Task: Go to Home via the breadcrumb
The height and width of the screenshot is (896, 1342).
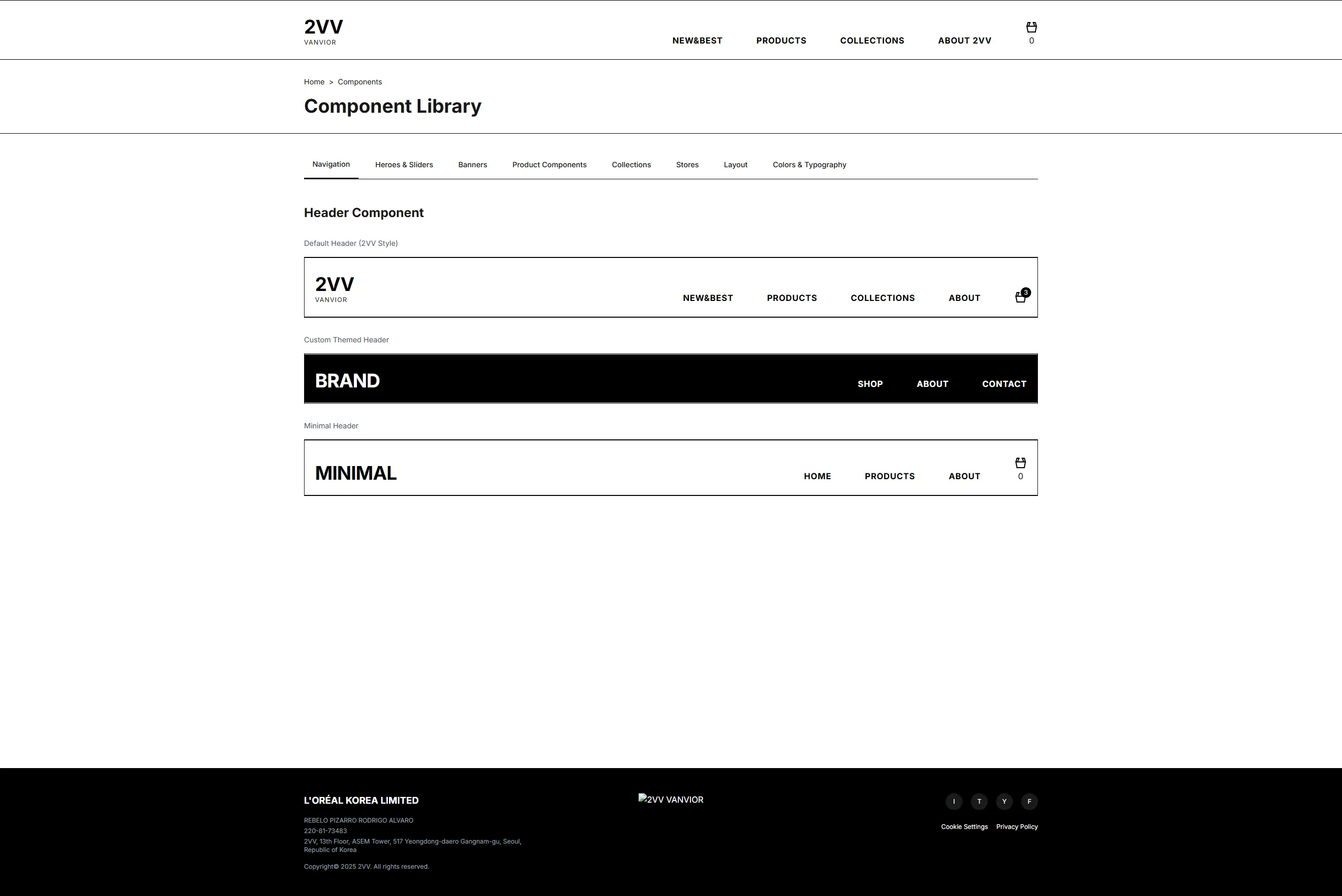Action: tap(314, 82)
